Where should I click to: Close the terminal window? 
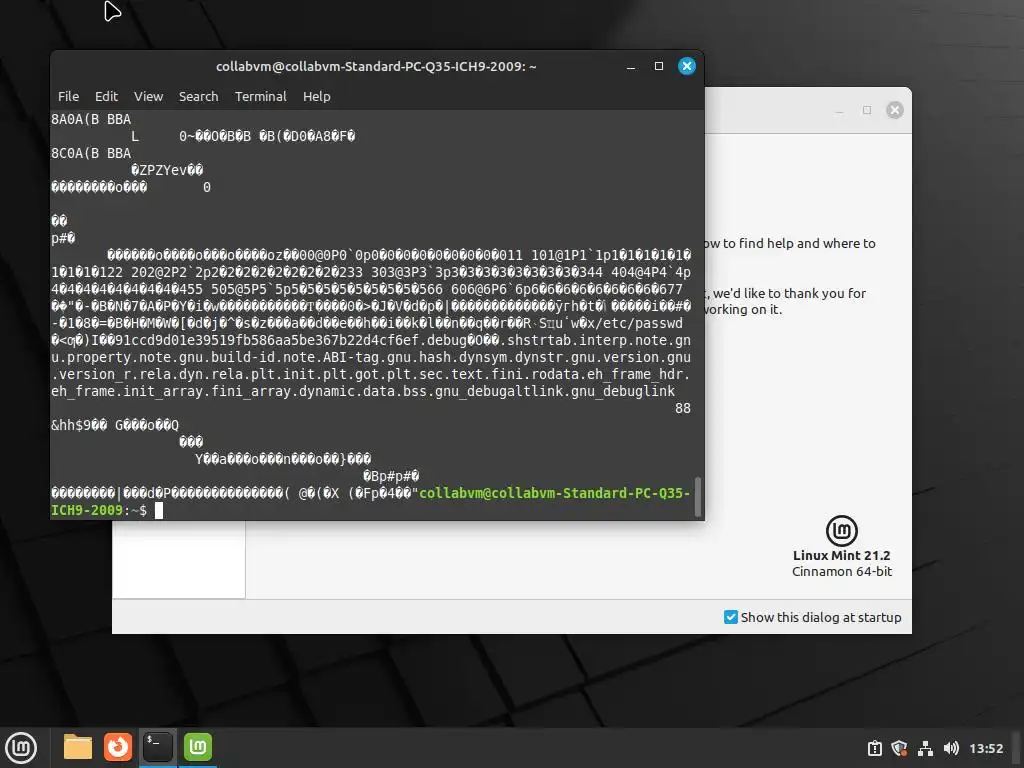686,66
